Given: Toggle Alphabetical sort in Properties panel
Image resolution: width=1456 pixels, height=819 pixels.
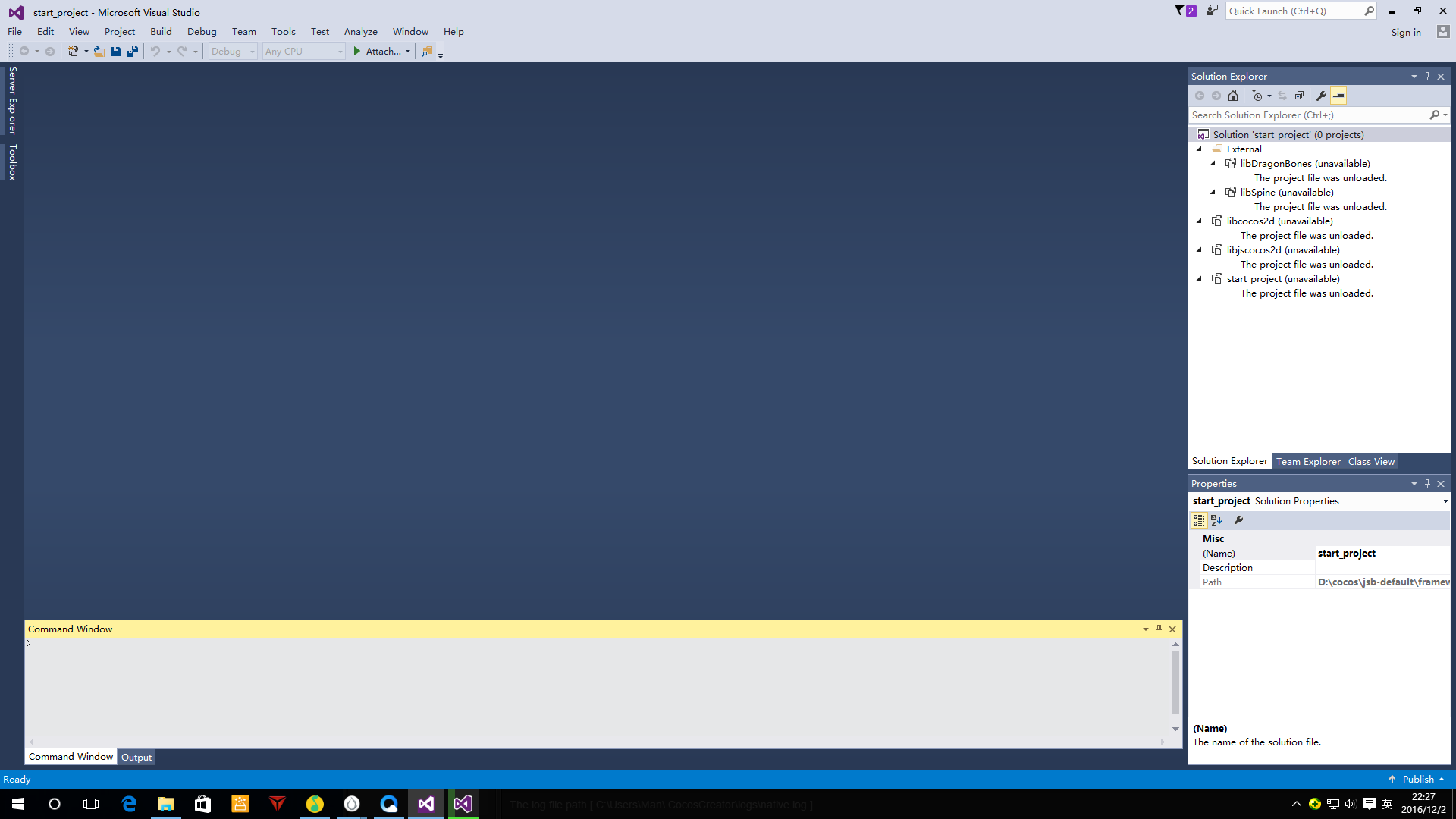Looking at the screenshot, I should tap(1216, 520).
